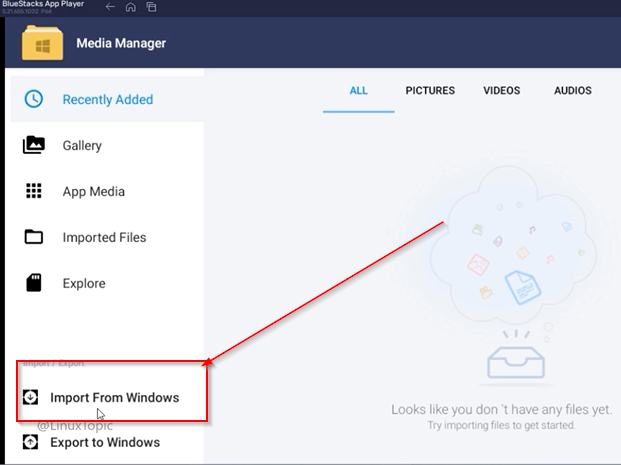Click the Export to Windows arrow icon
This screenshot has height=465, width=621.
(30, 442)
